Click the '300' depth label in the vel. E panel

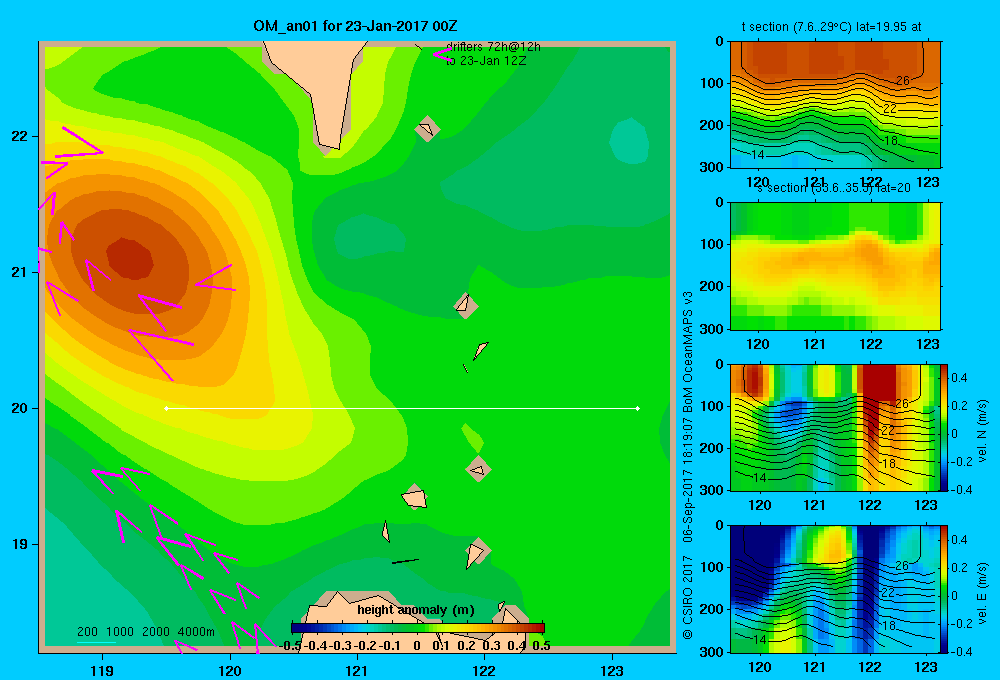coord(713,651)
